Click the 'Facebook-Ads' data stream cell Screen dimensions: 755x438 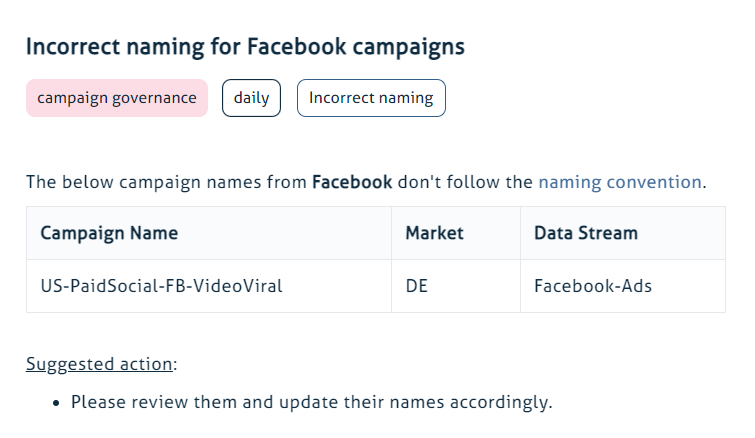pyautogui.click(x=593, y=286)
